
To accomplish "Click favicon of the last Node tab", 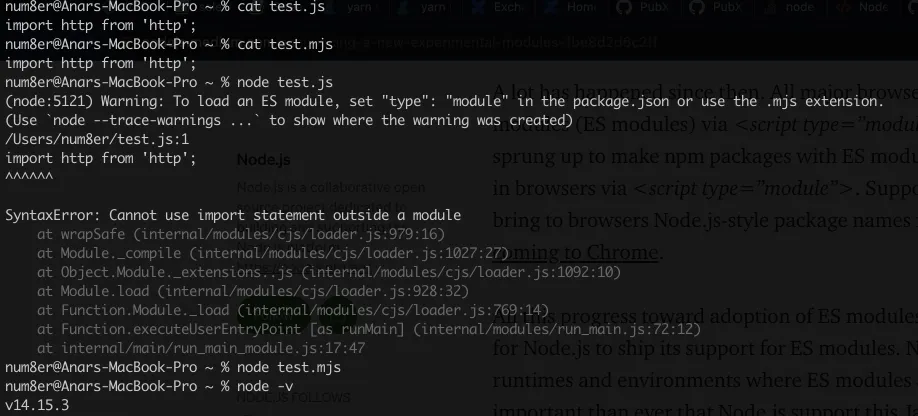I will pyautogui.click(x=843, y=7).
